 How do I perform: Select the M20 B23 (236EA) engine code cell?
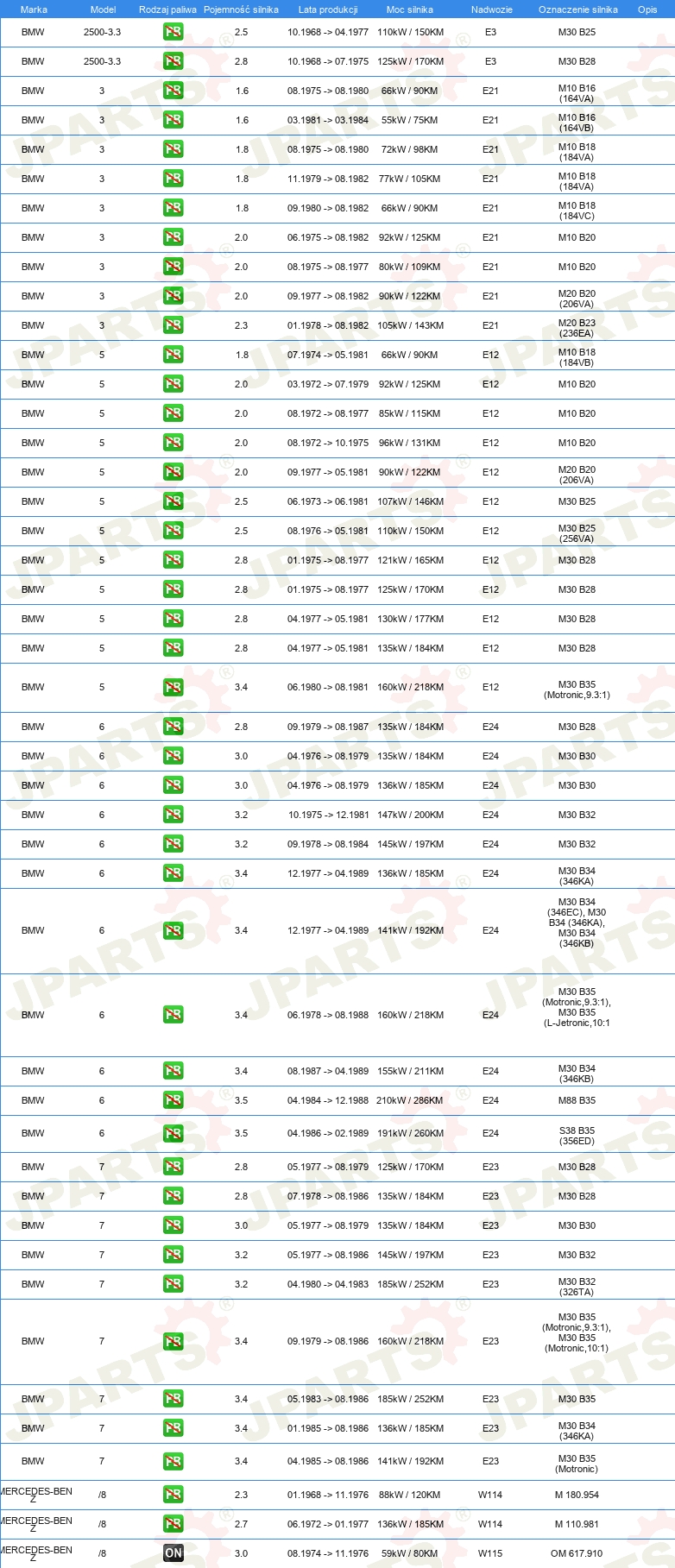(x=577, y=328)
